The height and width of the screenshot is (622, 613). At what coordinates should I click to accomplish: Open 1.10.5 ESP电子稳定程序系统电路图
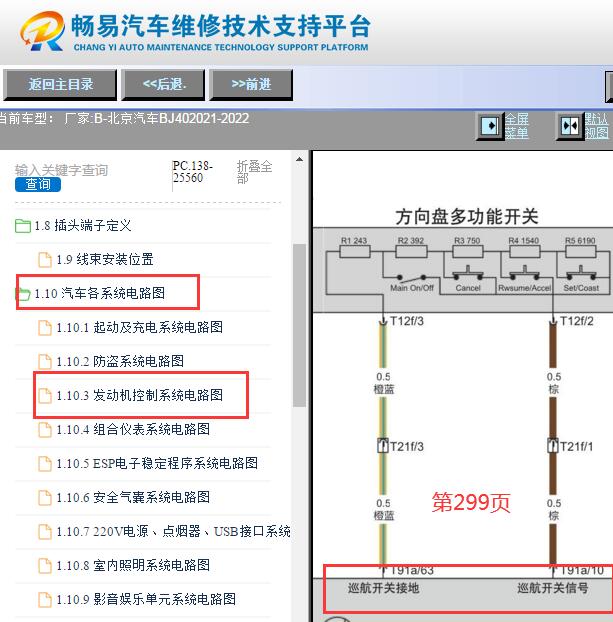coord(157,463)
